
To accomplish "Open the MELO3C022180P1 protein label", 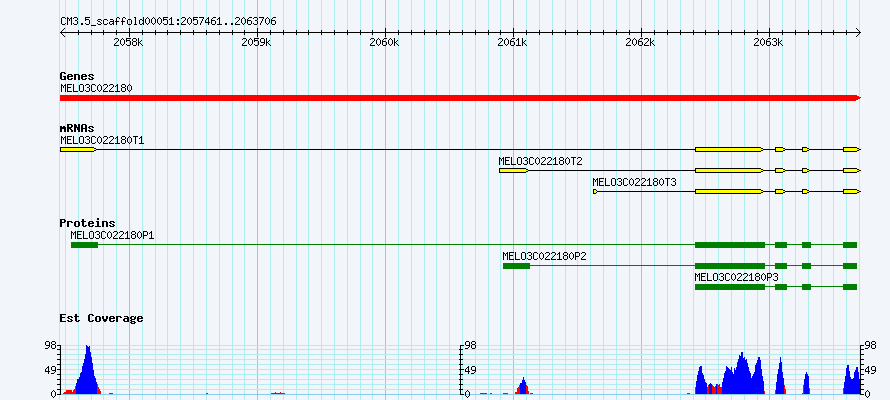I will click(112, 235).
